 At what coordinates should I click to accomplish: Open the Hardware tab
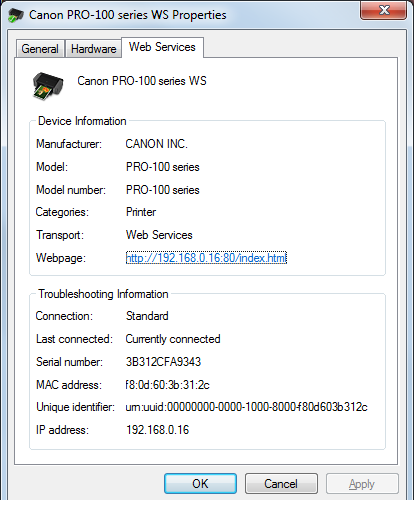[94, 49]
